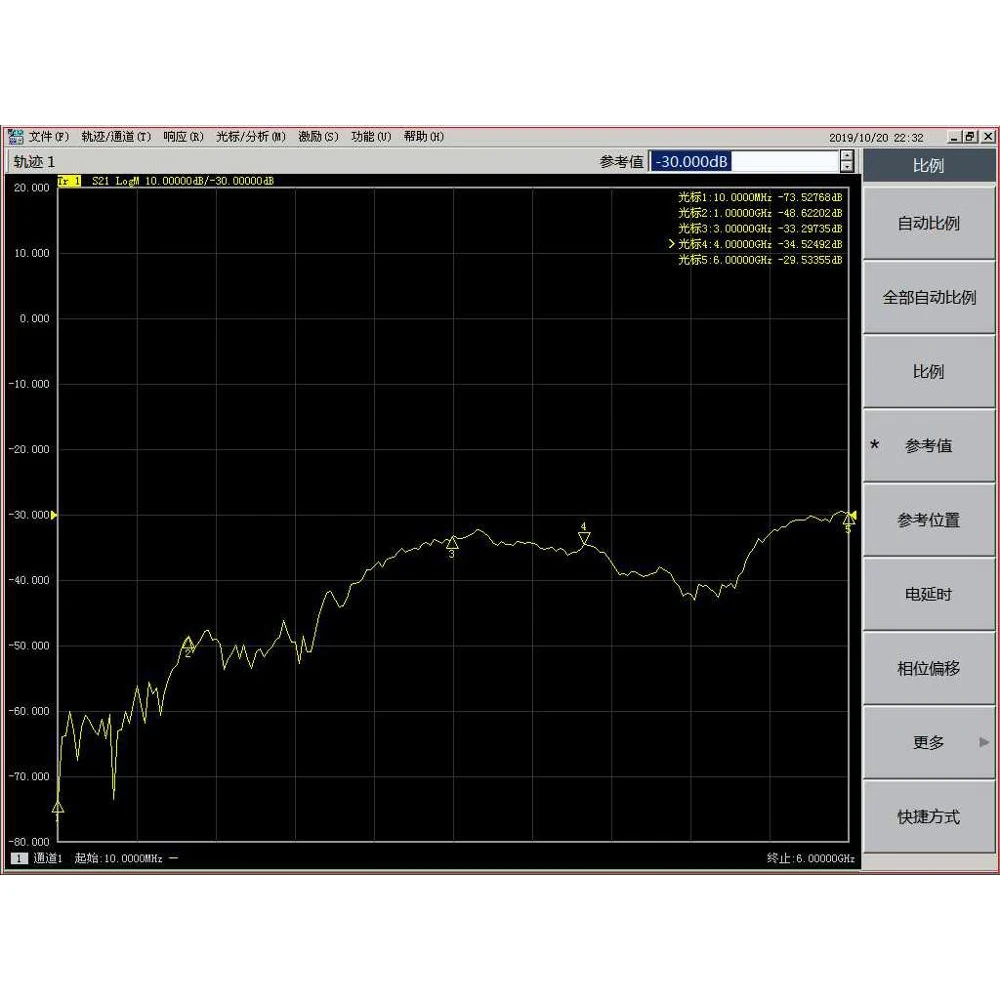This screenshot has height=1000, width=1000.
Task: Click the -80.000 y-axis label
Action: point(29,842)
